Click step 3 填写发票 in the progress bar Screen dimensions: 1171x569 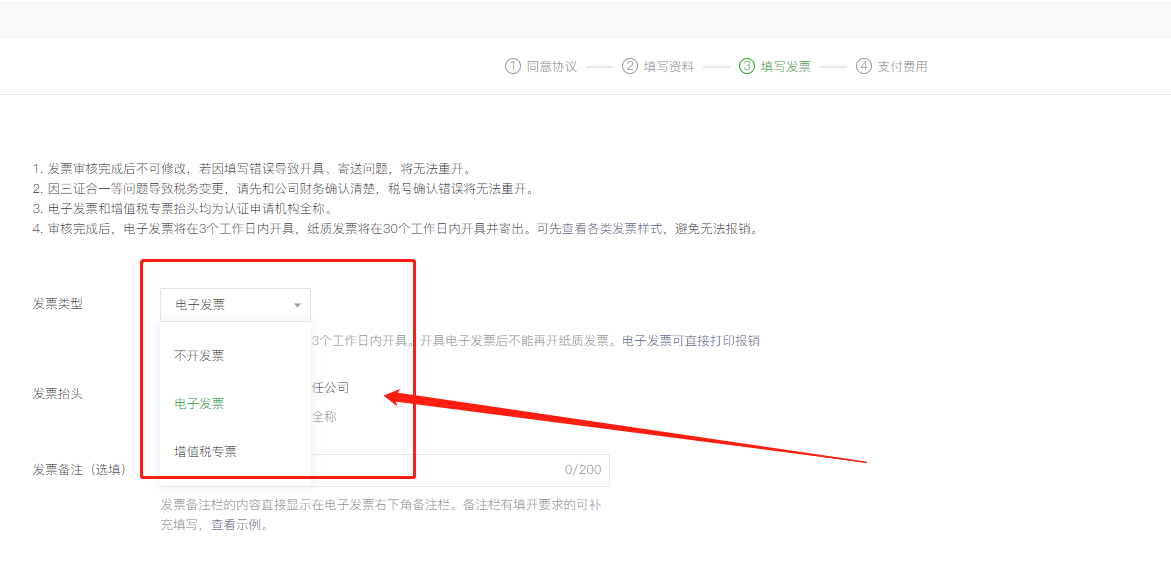[x=775, y=66]
